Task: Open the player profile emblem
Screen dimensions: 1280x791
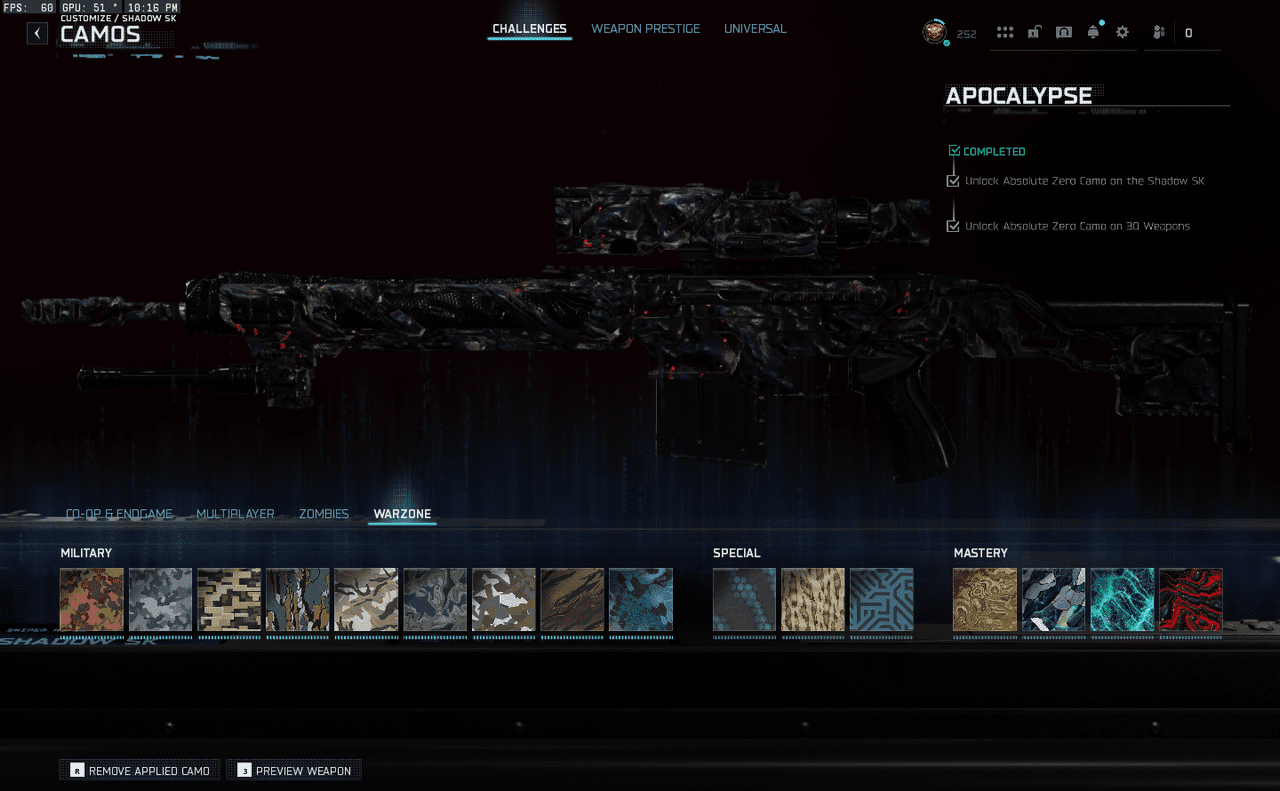Action: pyautogui.click(x=934, y=32)
